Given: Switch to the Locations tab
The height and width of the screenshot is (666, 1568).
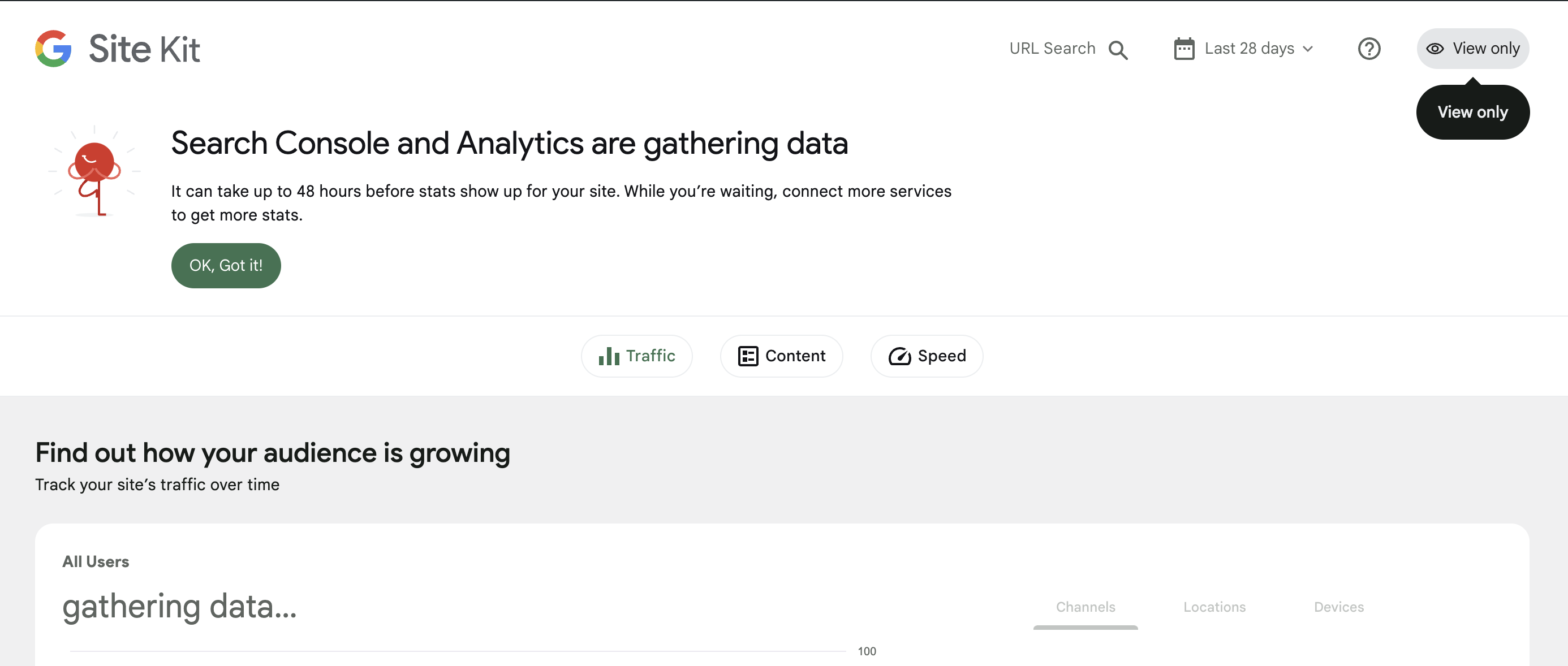Looking at the screenshot, I should coord(1214,607).
